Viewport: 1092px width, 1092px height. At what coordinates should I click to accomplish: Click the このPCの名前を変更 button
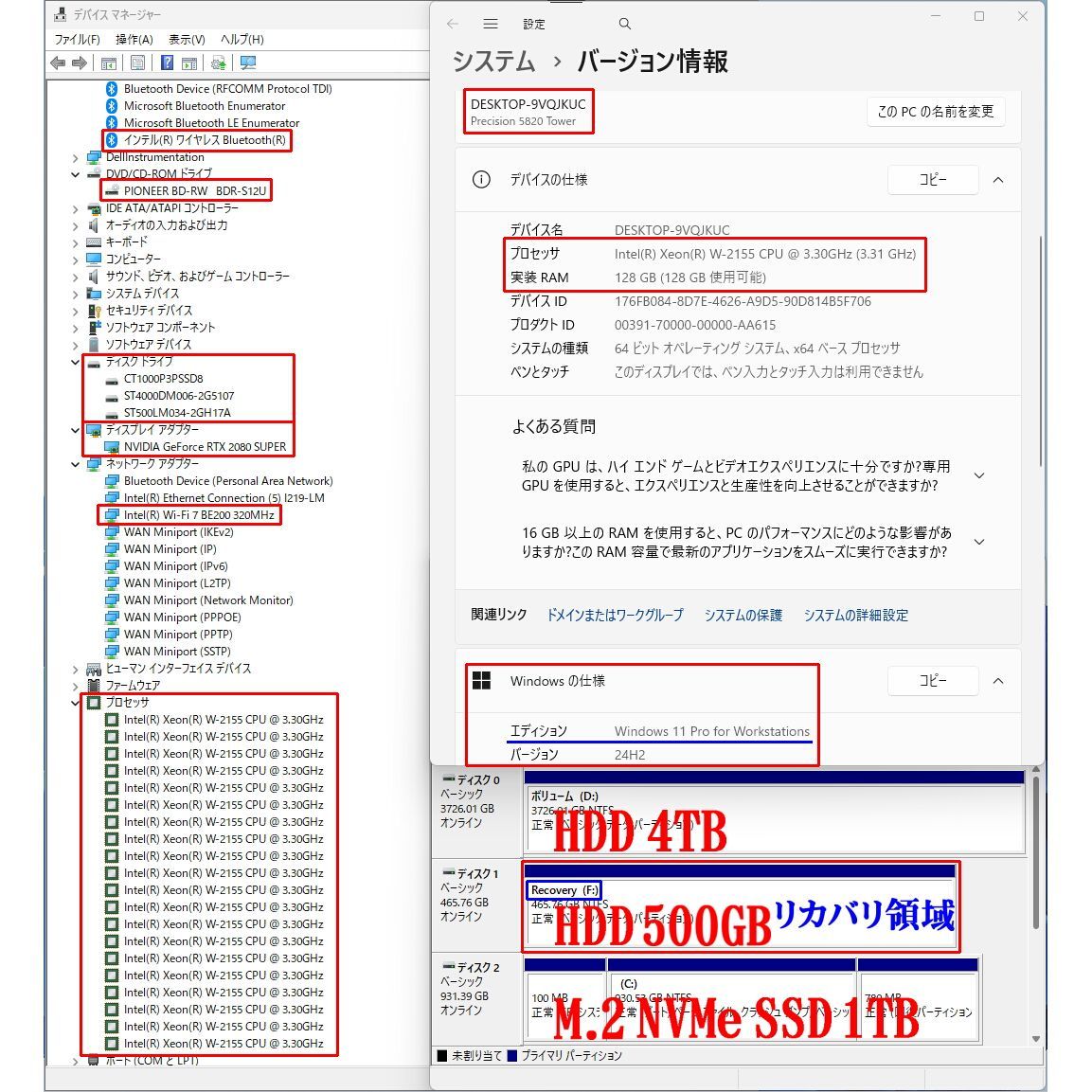click(x=935, y=111)
